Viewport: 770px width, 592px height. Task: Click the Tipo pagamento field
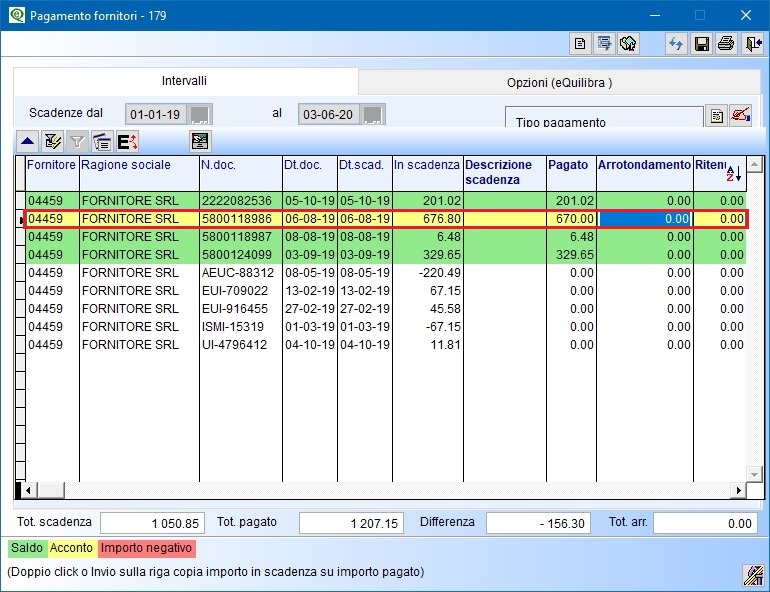(x=604, y=117)
